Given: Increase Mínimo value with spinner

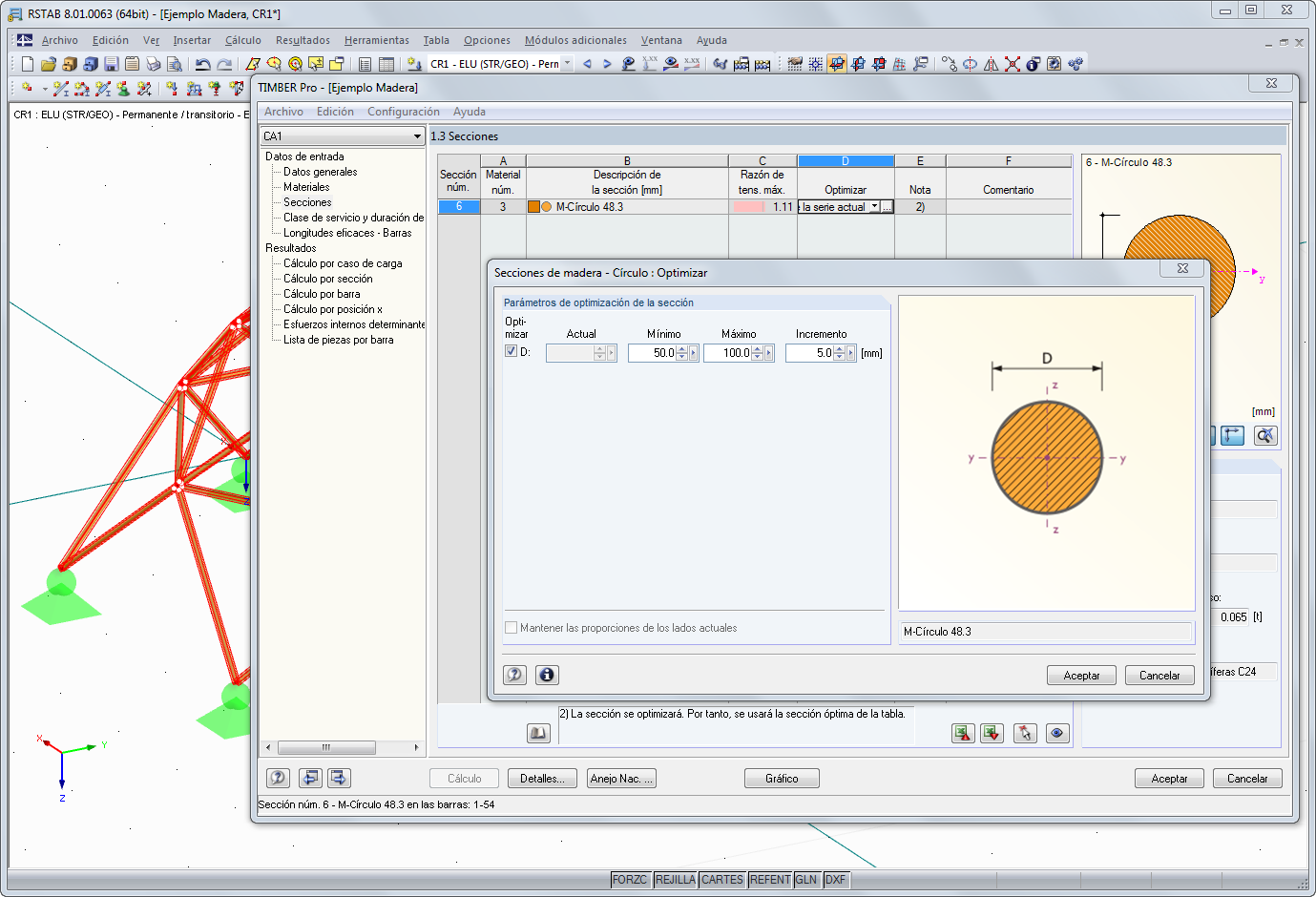Looking at the screenshot, I should pos(681,349).
